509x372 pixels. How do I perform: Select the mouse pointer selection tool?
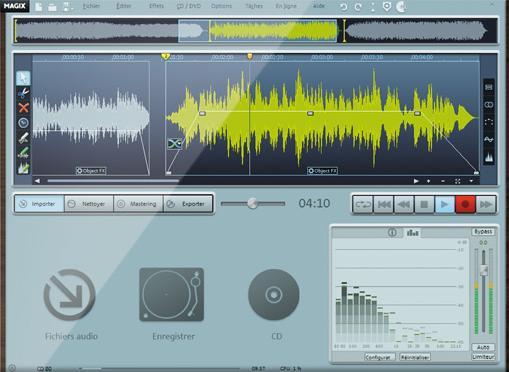[x=23, y=78]
